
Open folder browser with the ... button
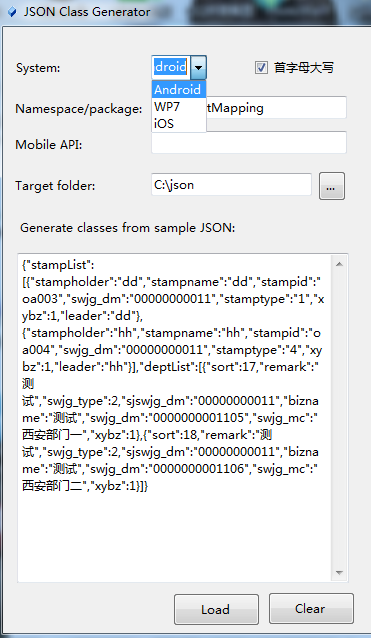point(332,186)
